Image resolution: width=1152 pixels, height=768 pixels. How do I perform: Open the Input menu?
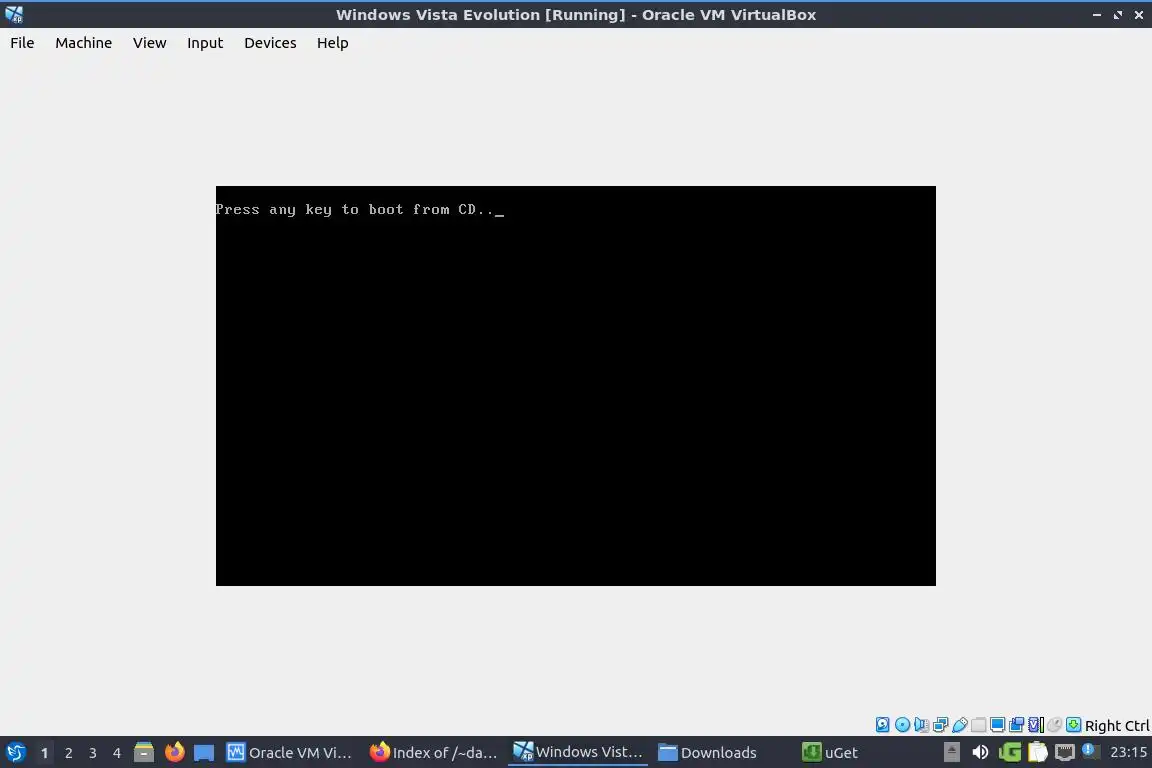tap(204, 43)
